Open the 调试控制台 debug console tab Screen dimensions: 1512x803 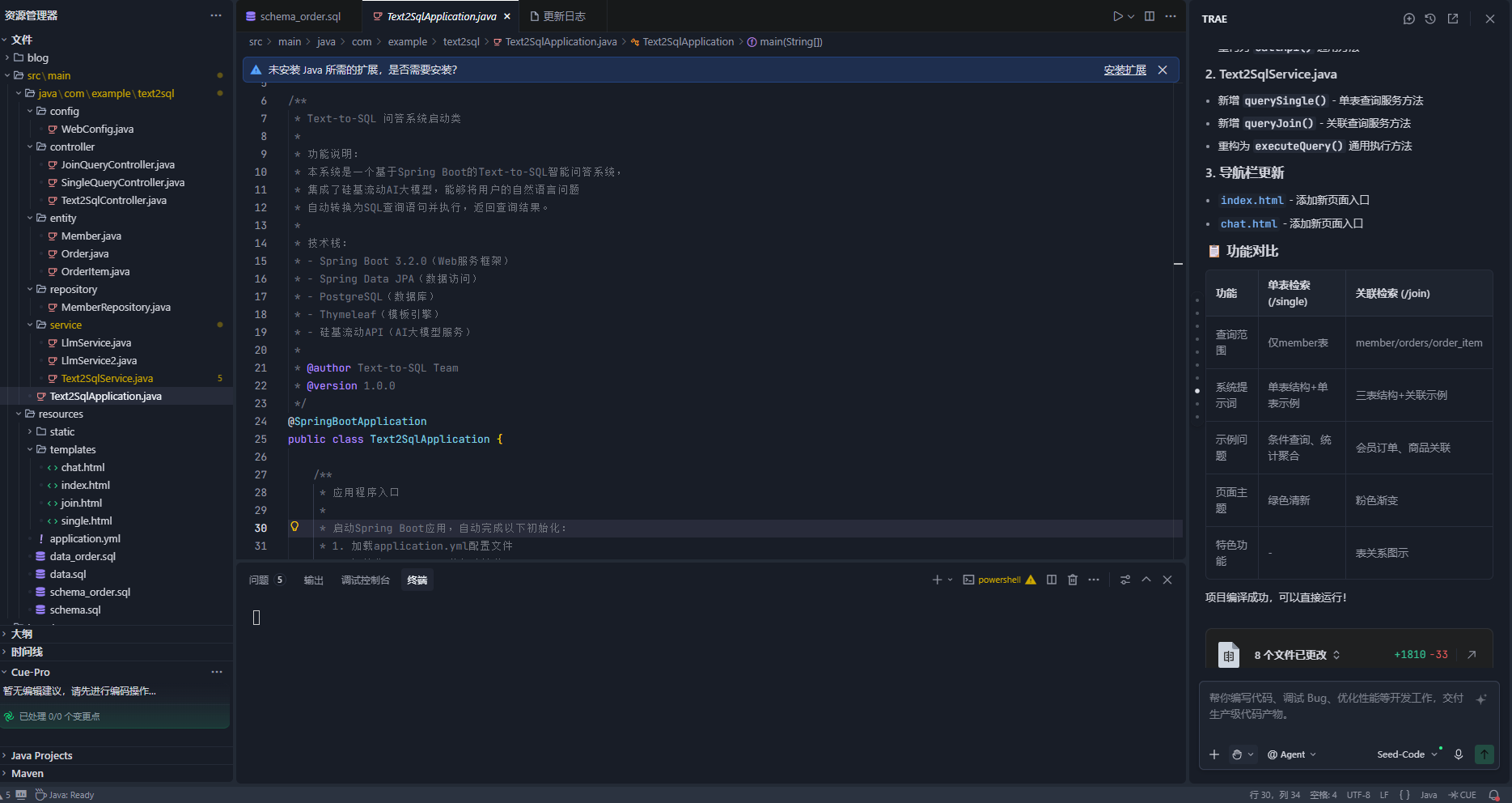[365, 580]
